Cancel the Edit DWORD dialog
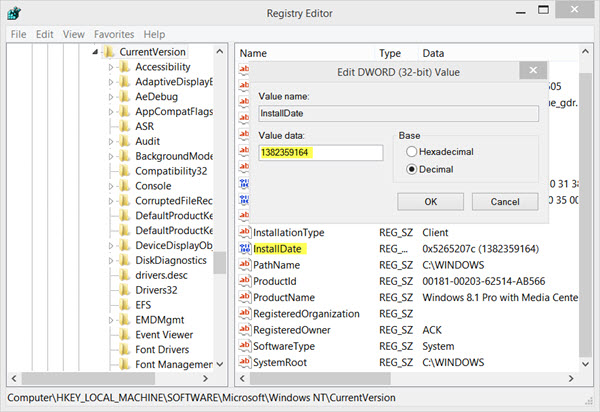Viewport: 600px width, 412px height. tap(505, 202)
